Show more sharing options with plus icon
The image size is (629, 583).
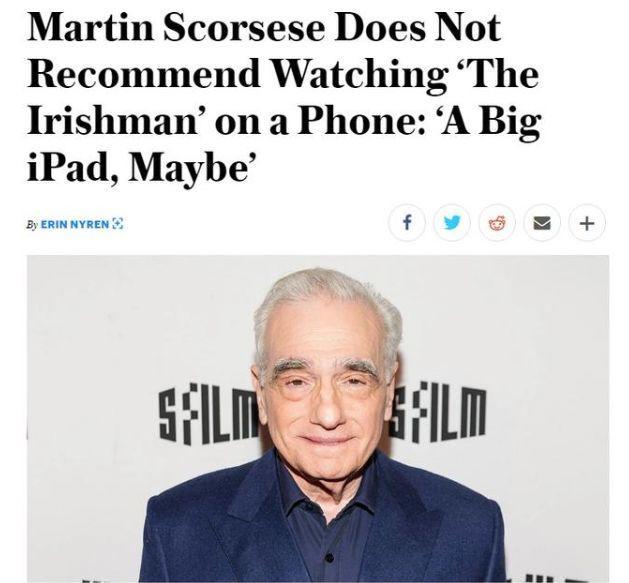(587, 223)
